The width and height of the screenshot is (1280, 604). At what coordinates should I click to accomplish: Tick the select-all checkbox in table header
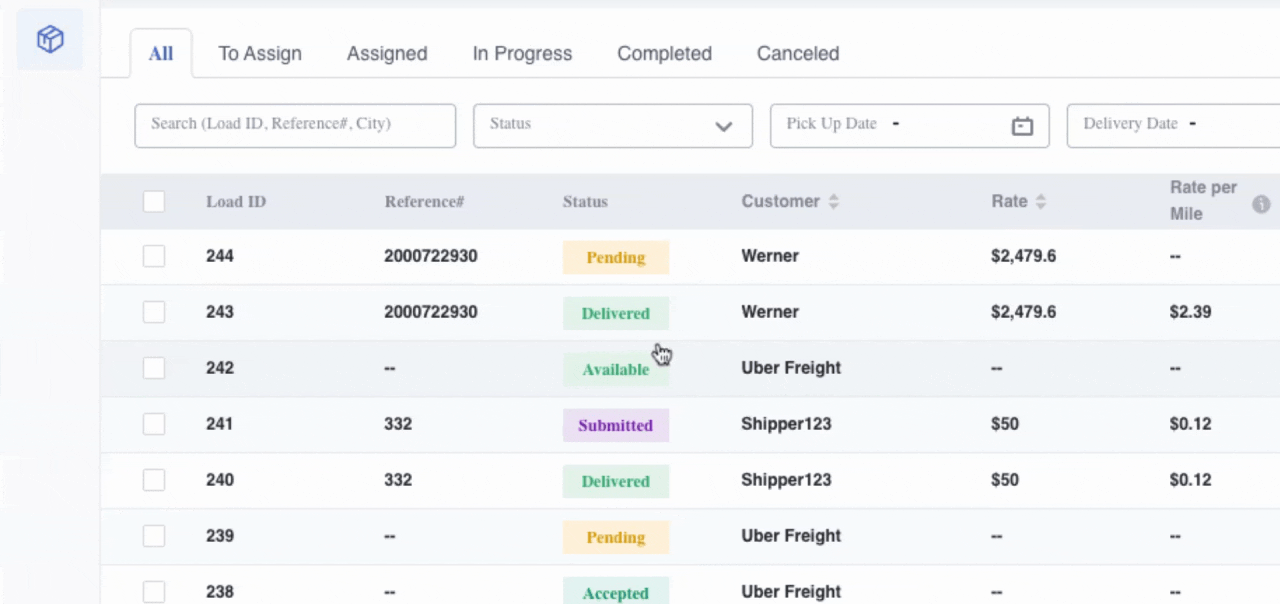154,202
